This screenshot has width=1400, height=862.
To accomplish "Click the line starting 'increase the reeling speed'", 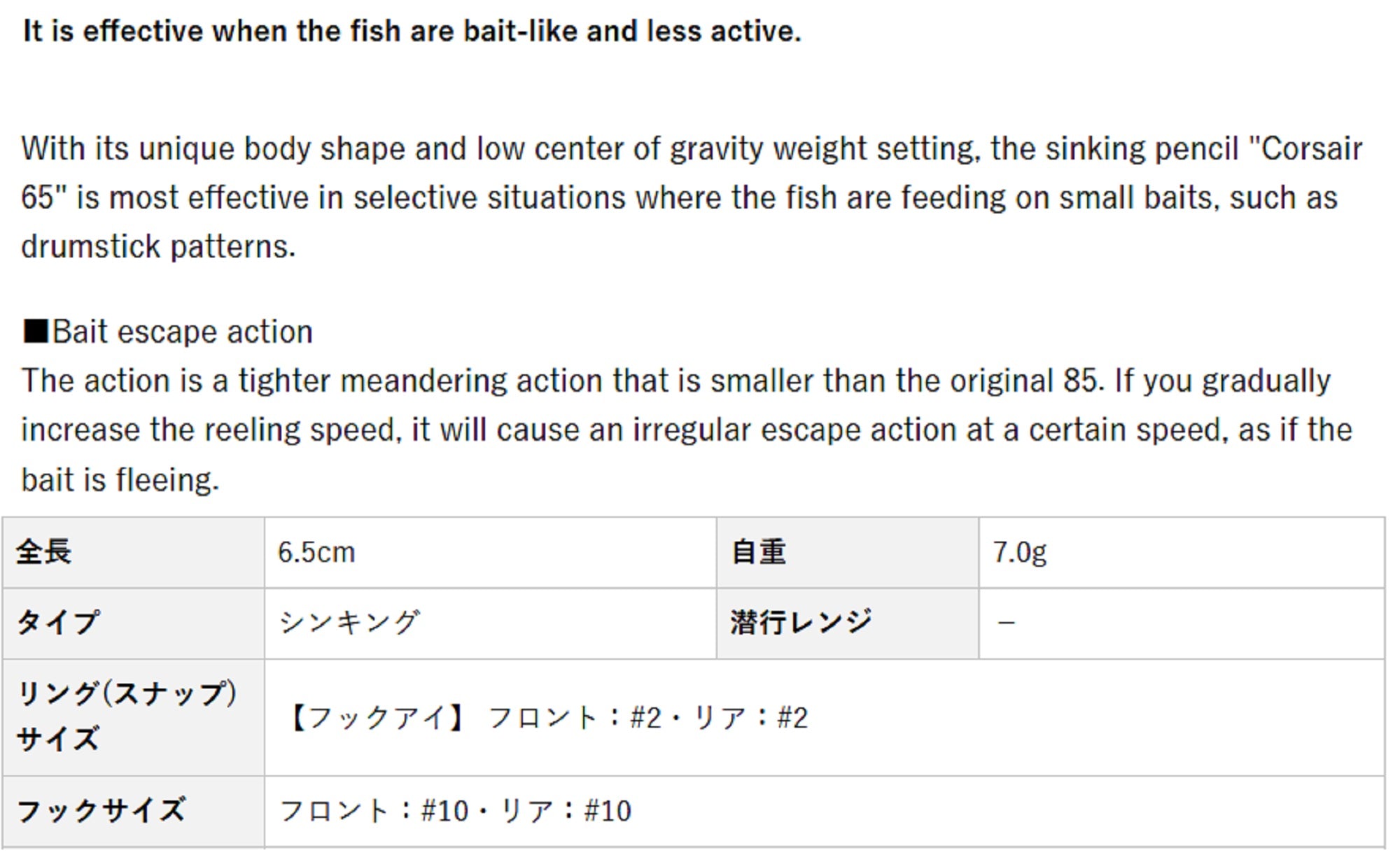I will coord(686,430).
